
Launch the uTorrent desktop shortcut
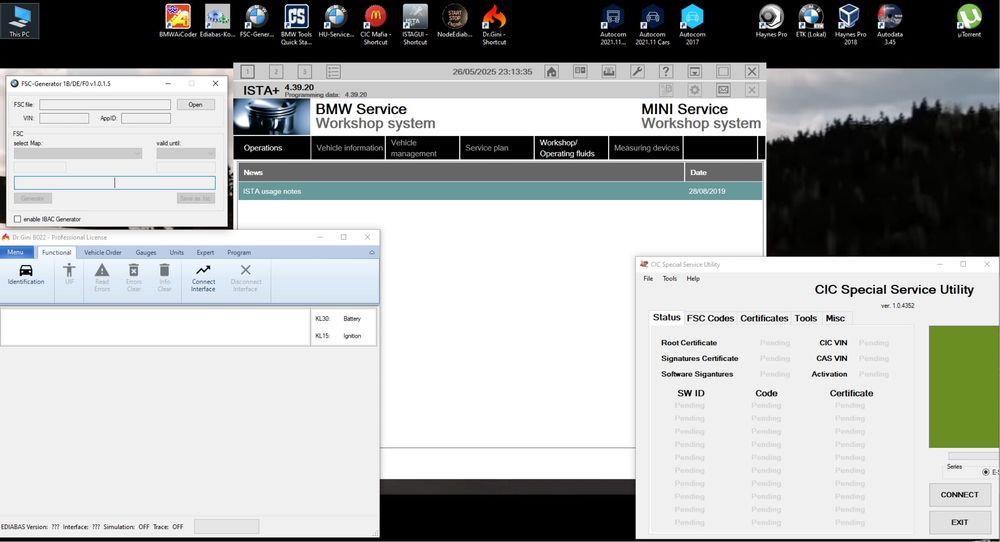(969, 22)
